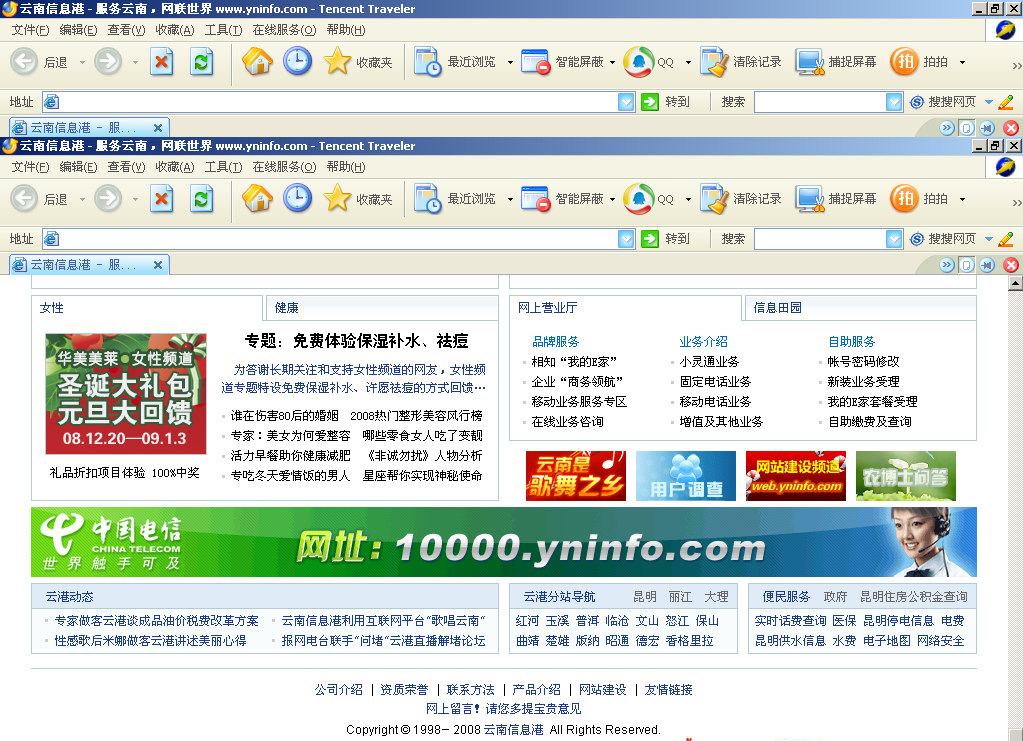Click the 联系方法 footer link

tap(470, 690)
